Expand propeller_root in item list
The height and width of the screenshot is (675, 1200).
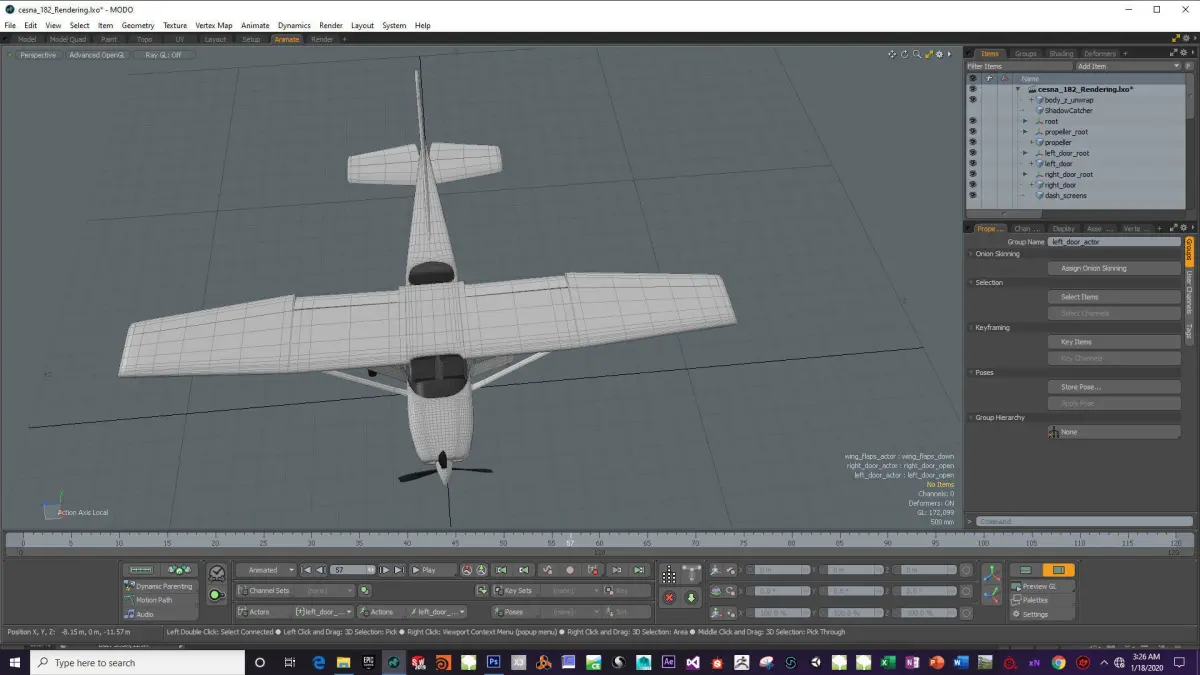click(1025, 132)
